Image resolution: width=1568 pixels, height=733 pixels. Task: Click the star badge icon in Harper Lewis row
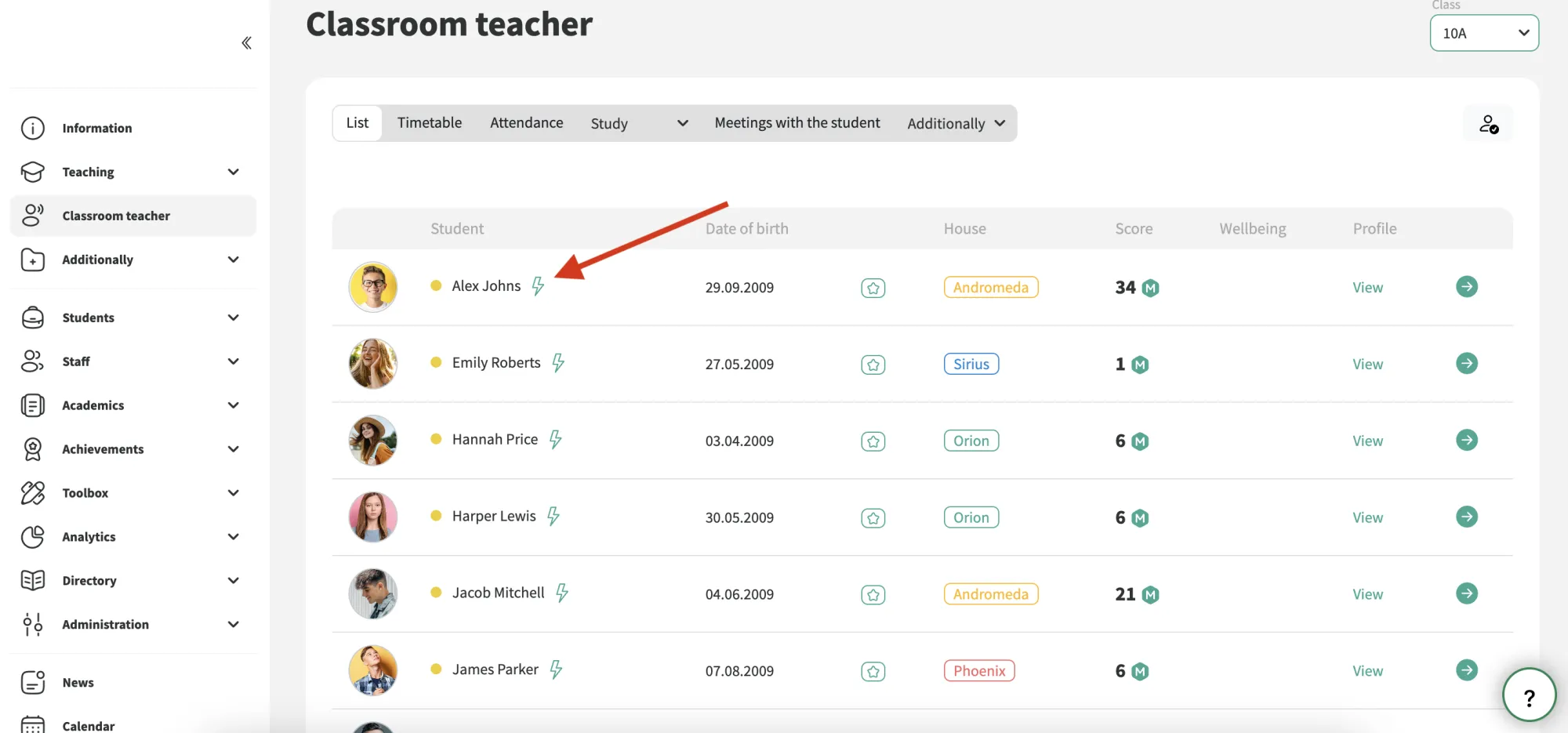pyautogui.click(x=873, y=518)
